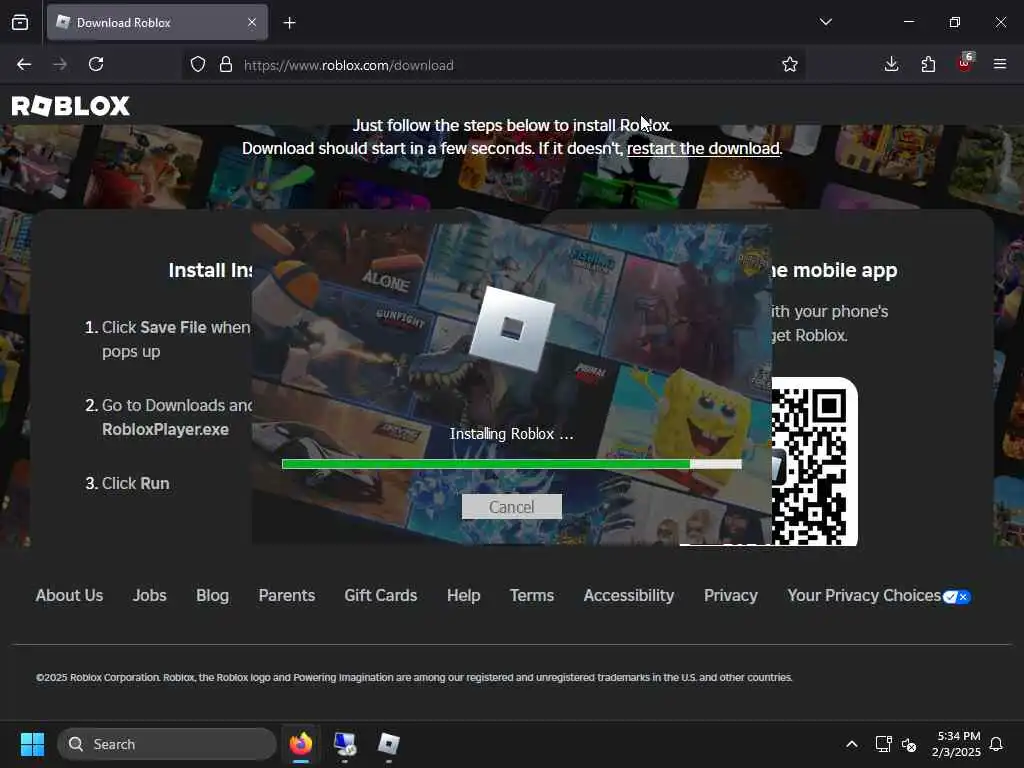Click the restart the download link
This screenshot has height=768, width=1024.
pos(703,148)
